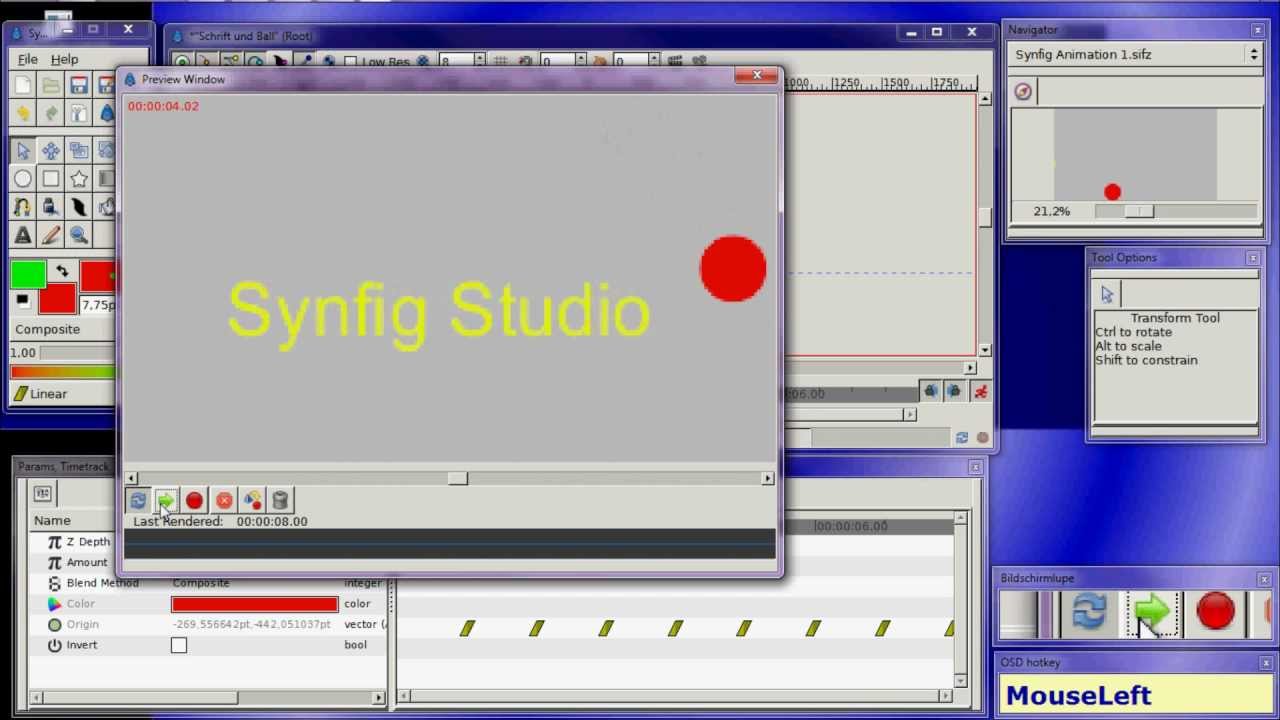Click green arrow in Bildschirmlupe window
This screenshot has width=1280, height=720.
[1152, 612]
